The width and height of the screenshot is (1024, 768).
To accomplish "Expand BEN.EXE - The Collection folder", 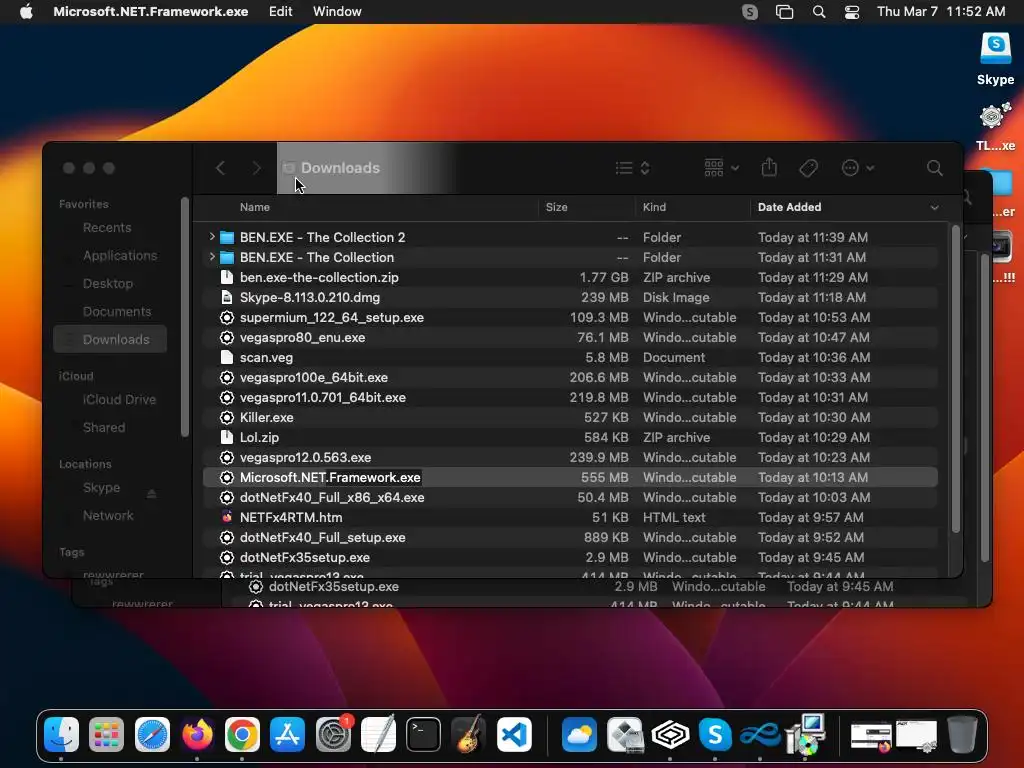I will pos(212,257).
